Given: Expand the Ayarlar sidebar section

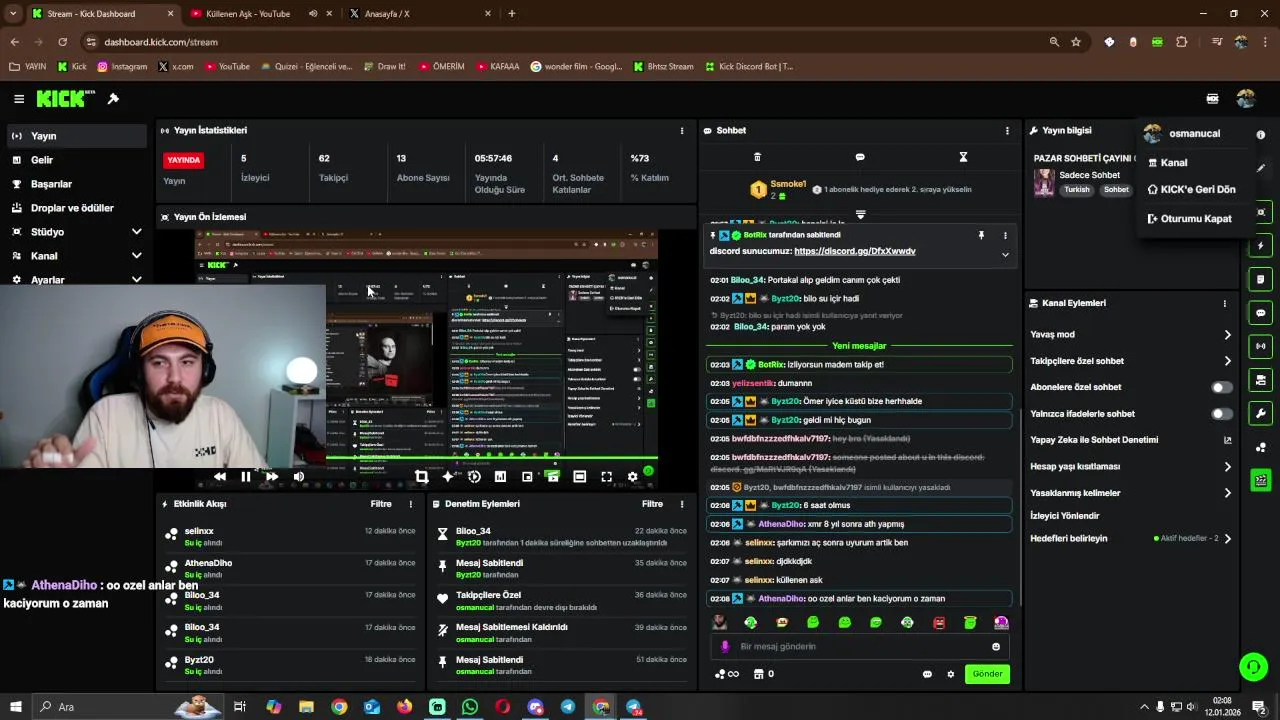Looking at the screenshot, I should tap(136, 280).
